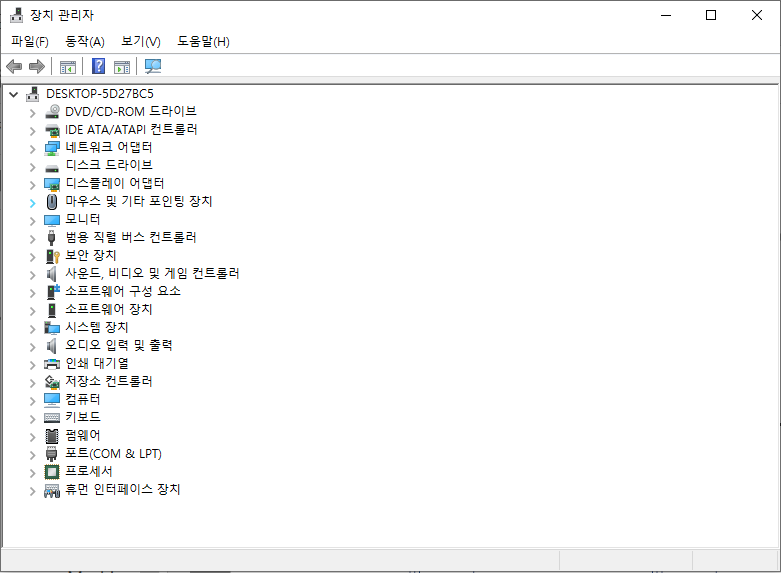
Task: Click the DVD/CD-ROM 드라이브 disc icon
Action: 52,112
